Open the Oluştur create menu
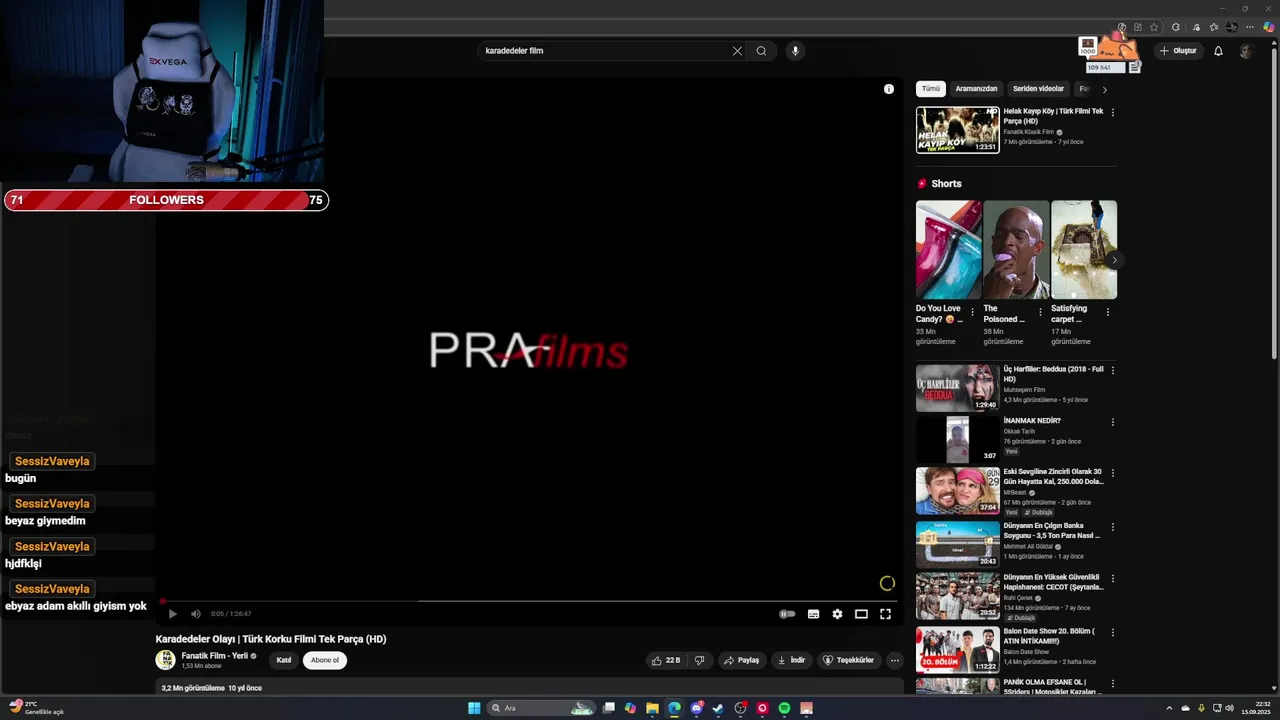The width and height of the screenshot is (1280, 720). point(1178,51)
